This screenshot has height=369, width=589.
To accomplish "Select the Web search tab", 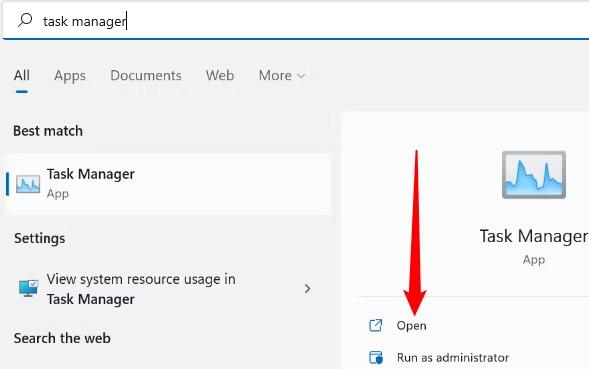I will click(220, 76).
